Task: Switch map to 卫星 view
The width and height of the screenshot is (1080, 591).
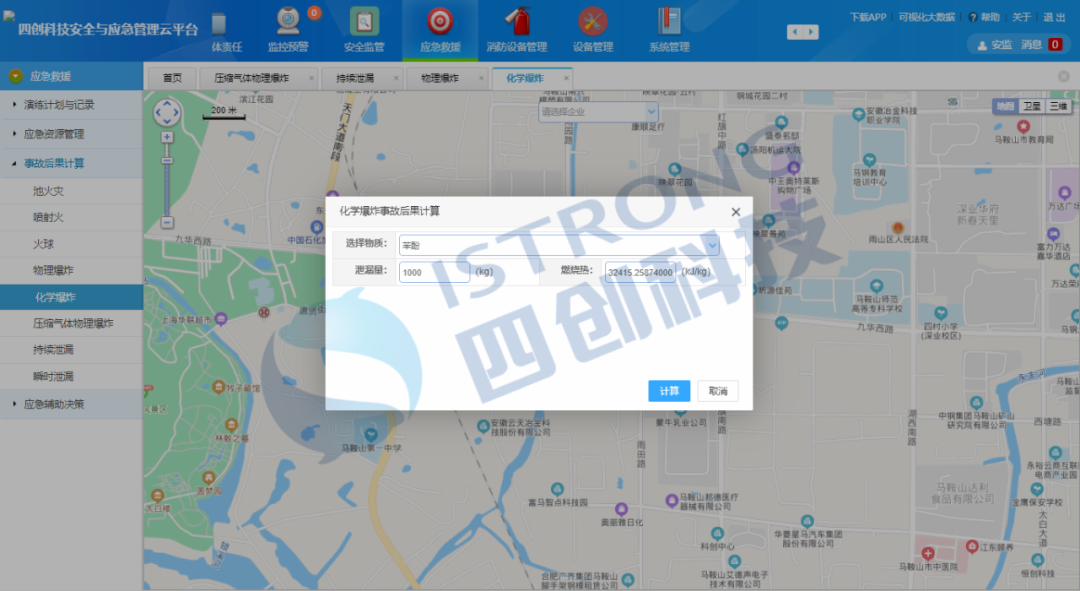Action: [1031, 106]
